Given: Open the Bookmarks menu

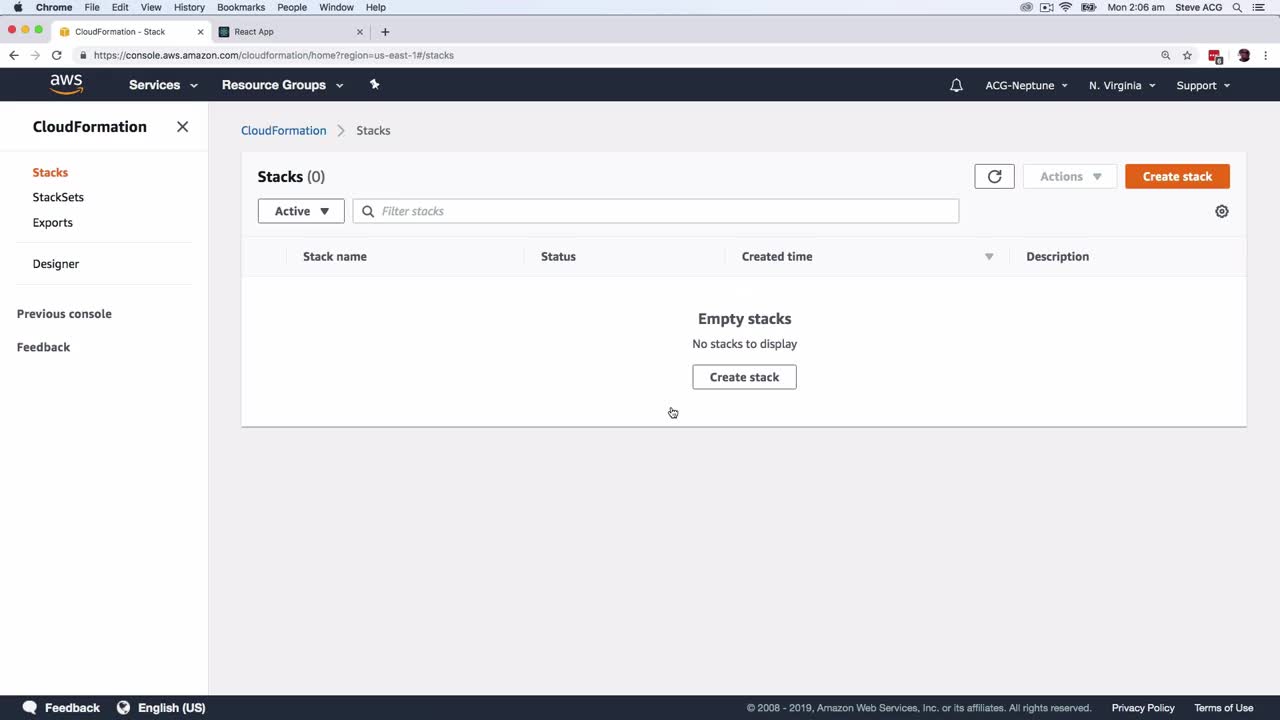Looking at the screenshot, I should [241, 7].
